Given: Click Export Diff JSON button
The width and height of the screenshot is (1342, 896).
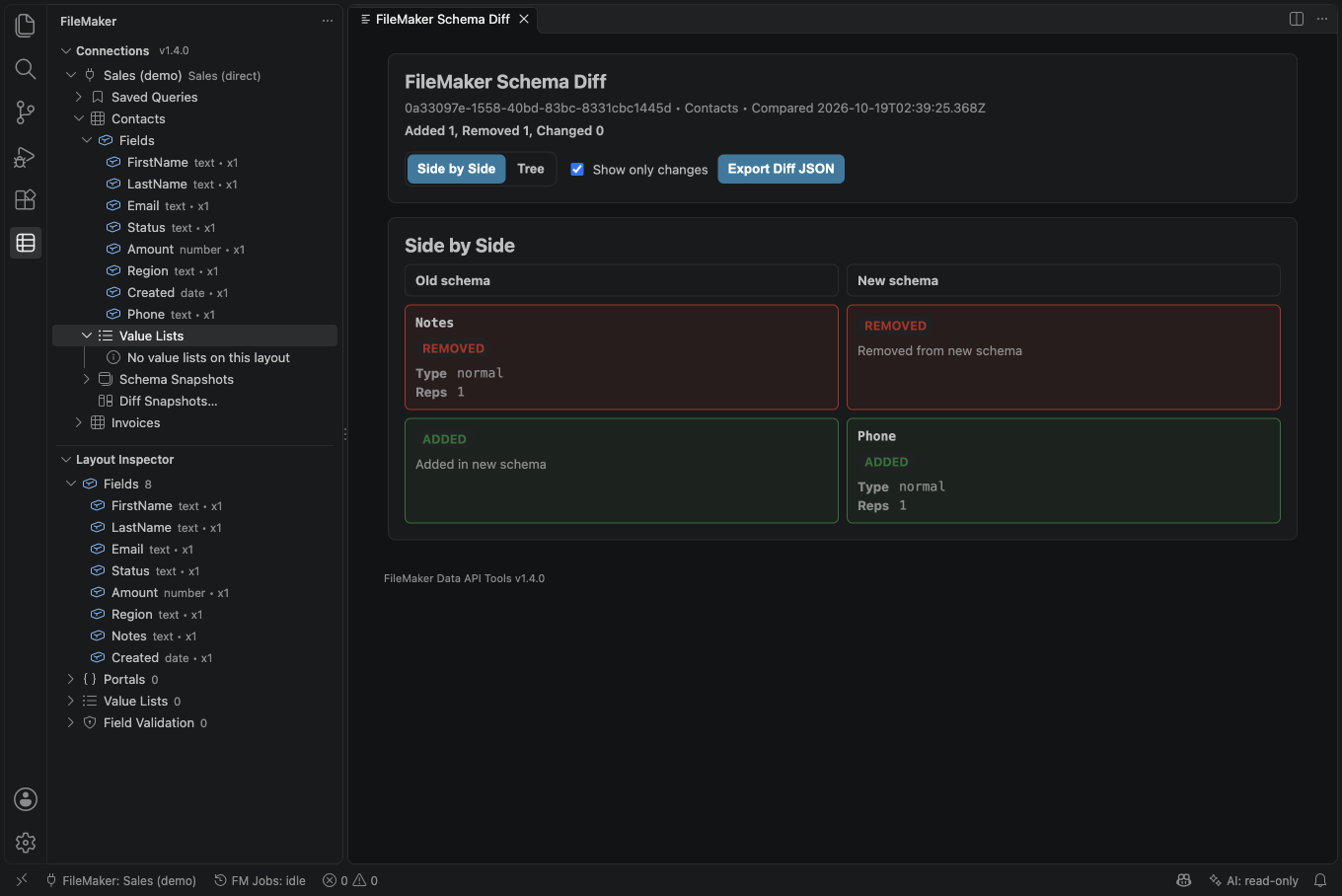Looking at the screenshot, I should [781, 169].
